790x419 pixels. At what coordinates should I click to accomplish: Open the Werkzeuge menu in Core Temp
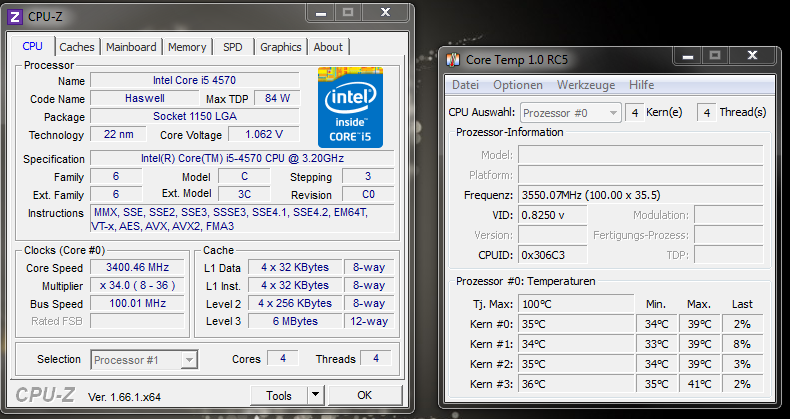tap(586, 85)
